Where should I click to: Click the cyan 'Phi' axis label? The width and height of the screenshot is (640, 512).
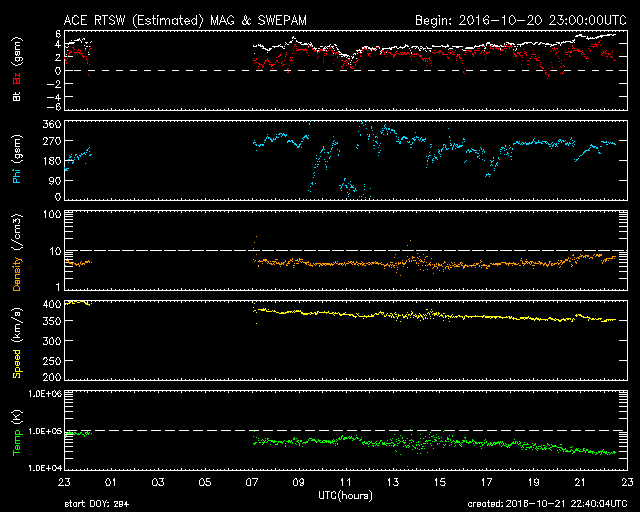(17, 174)
